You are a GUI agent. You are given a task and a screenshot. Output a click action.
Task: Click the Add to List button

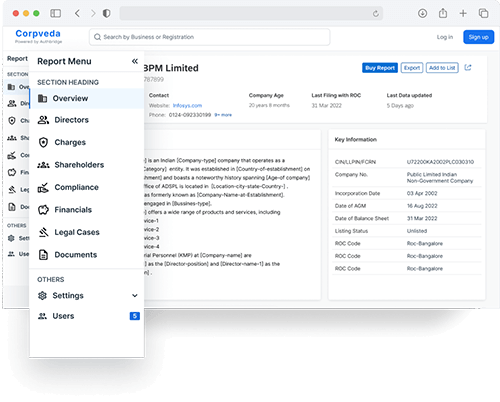442,68
